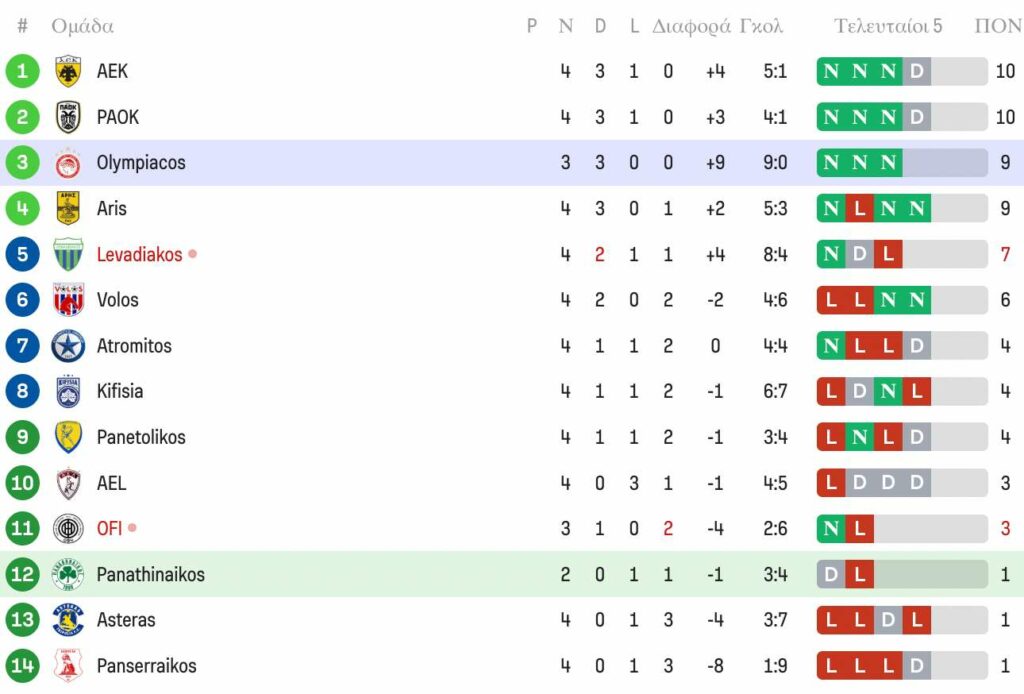Image resolution: width=1024 pixels, height=694 pixels.
Task: Click the AEK club crest icon
Action: [68, 71]
